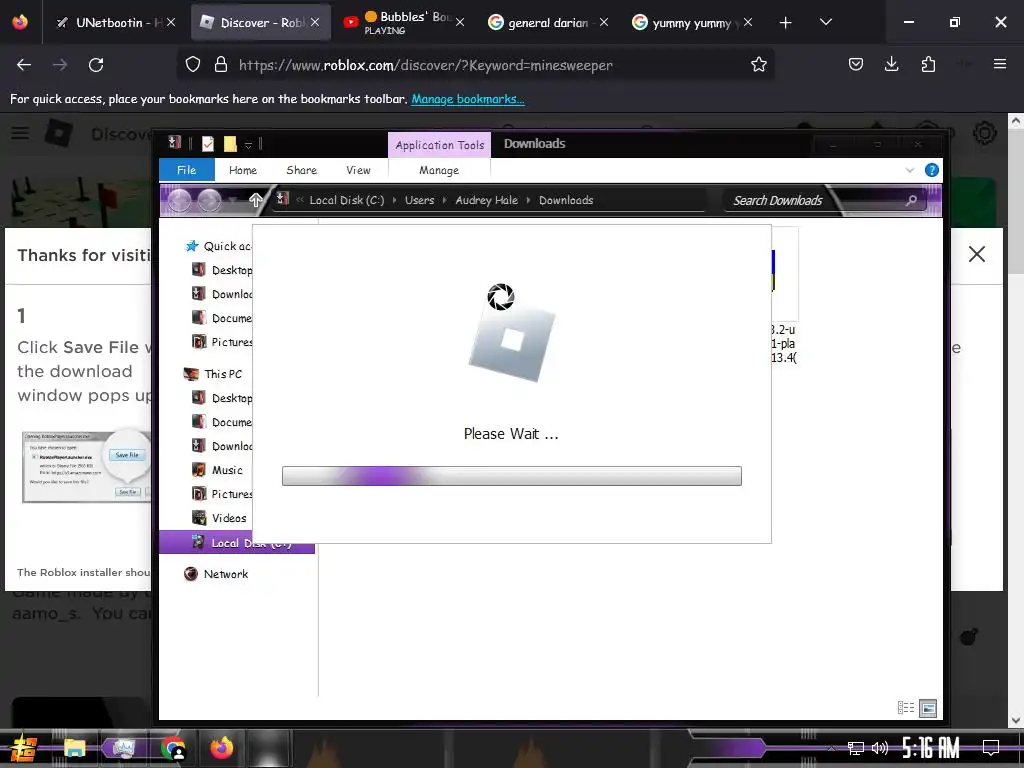The width and height of the screenshot is (1024, 768).
Task: Go back in Explorer navigation
Action: pyautogui.click(x=180, y=200)
